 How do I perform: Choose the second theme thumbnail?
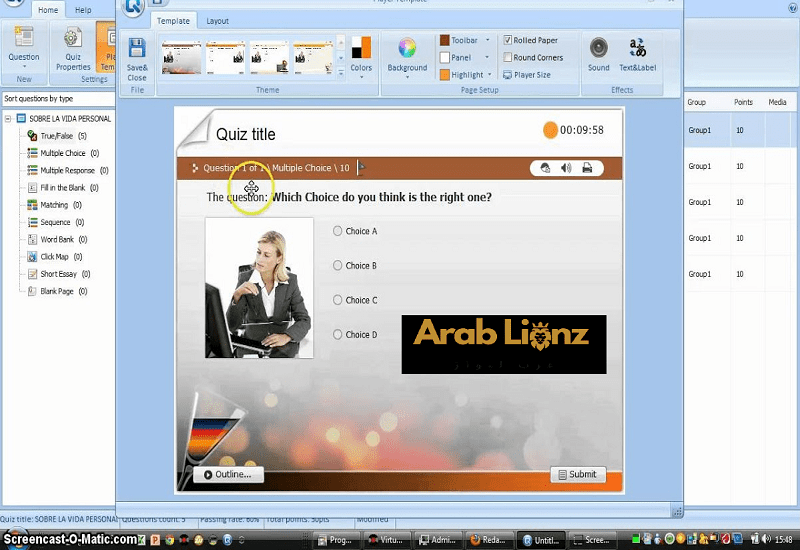225,58
